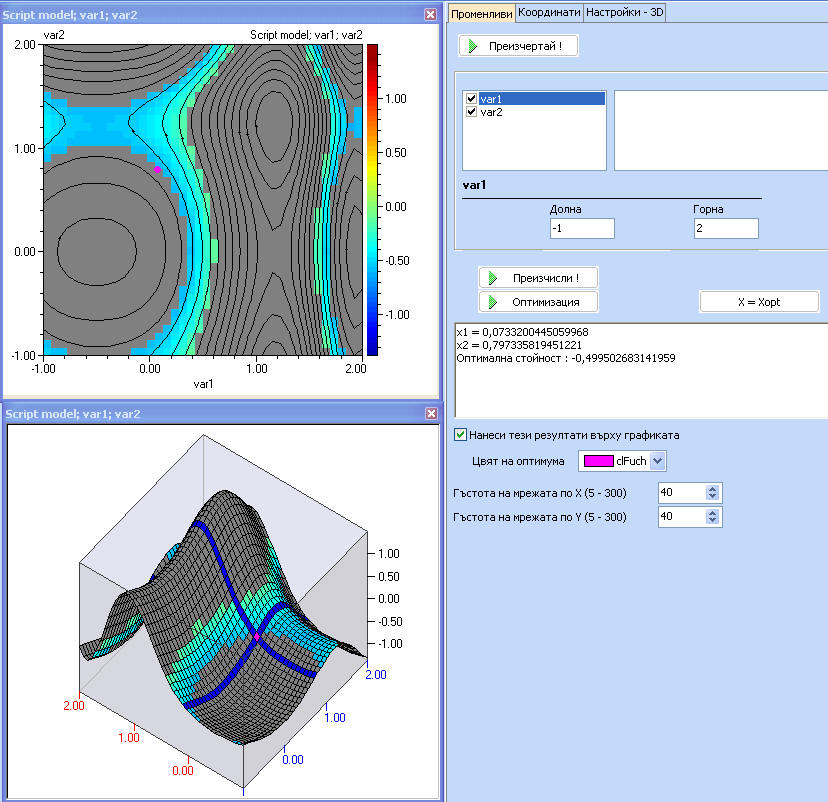The height and width of the screenshot is (802, 828).
Task: Click the Горна upper bound input field
Action: click(725, 229)
